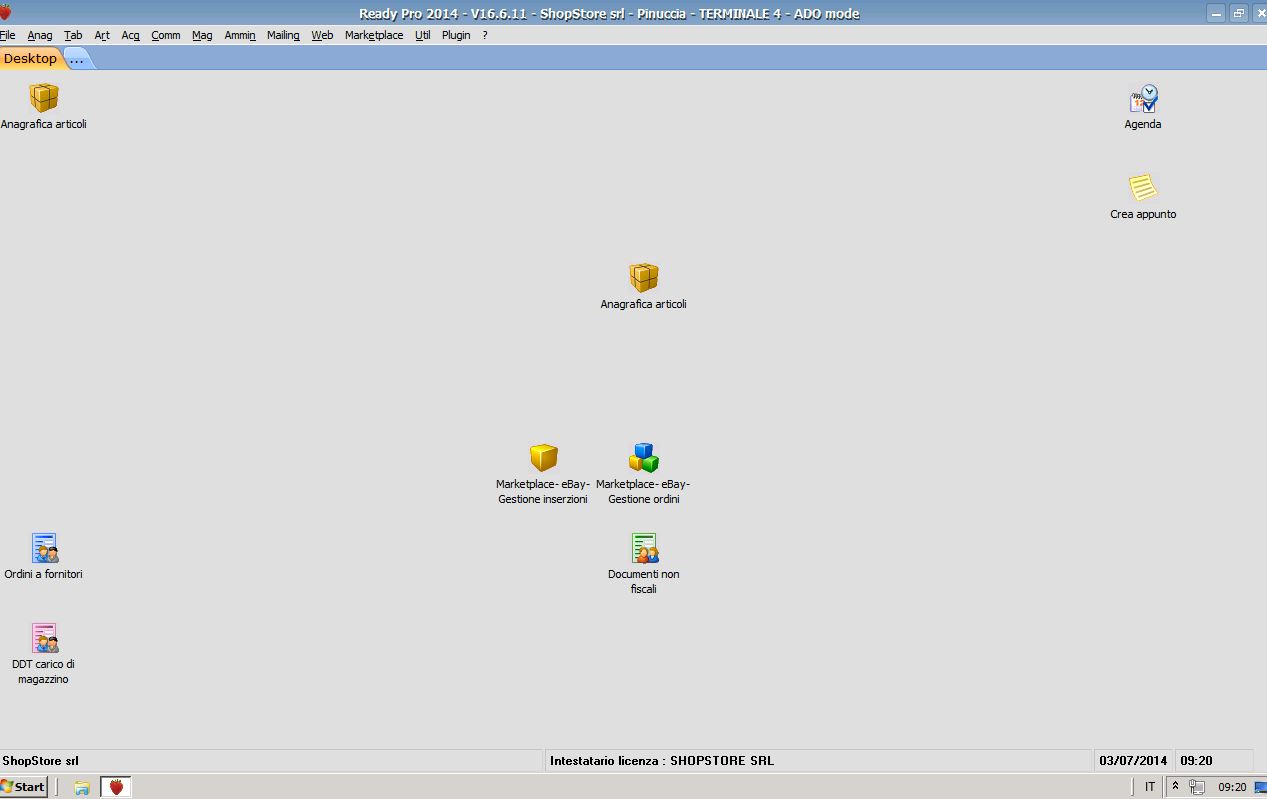The image size is (1267, 799).
Task: Minimize the Ready Pro window
Action: click(x=1216, y=13)
